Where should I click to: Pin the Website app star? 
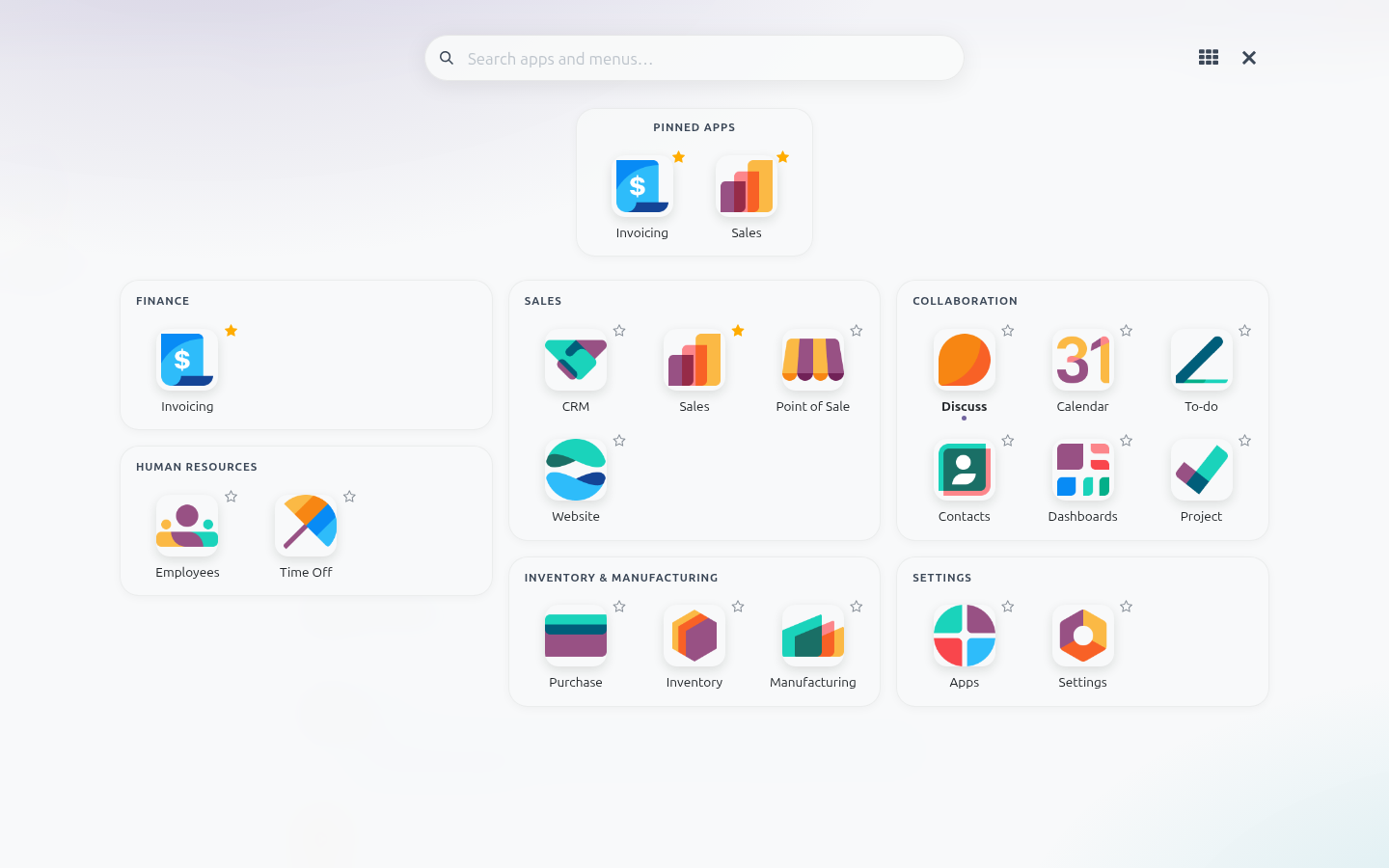(x=619, y=441)
